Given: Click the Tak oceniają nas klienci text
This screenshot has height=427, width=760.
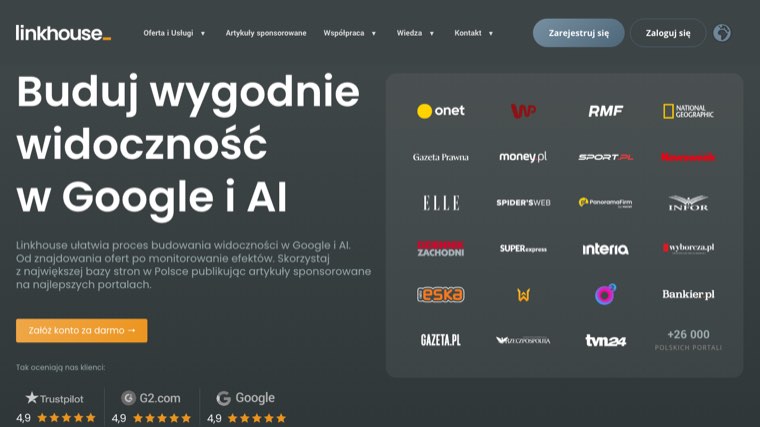Looking at the screenshot, I should click(61, 367).
